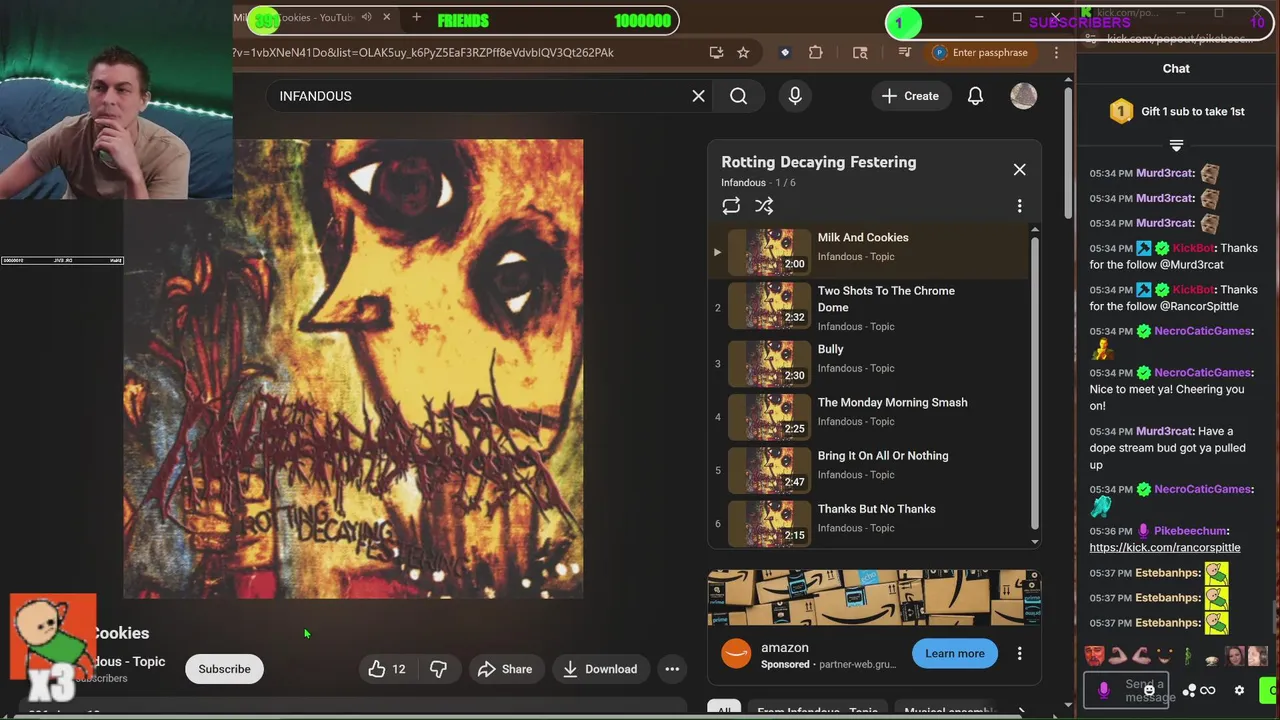Toggle shuffle for the playlist
Image resolution: width=1280 pixels, height=720 pixels.
click(764, 206)
